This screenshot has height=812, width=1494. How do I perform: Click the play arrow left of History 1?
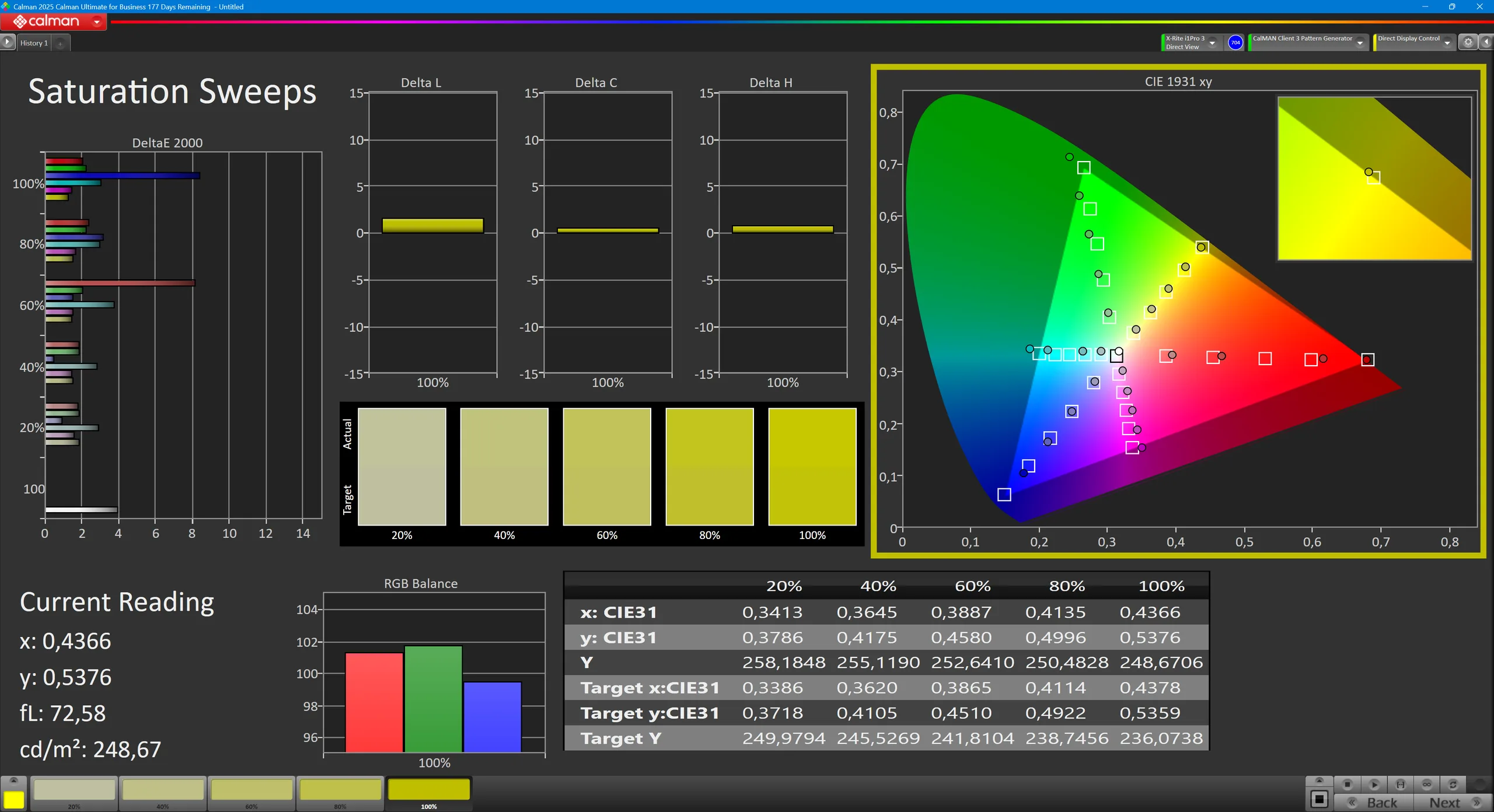[7, 42]
